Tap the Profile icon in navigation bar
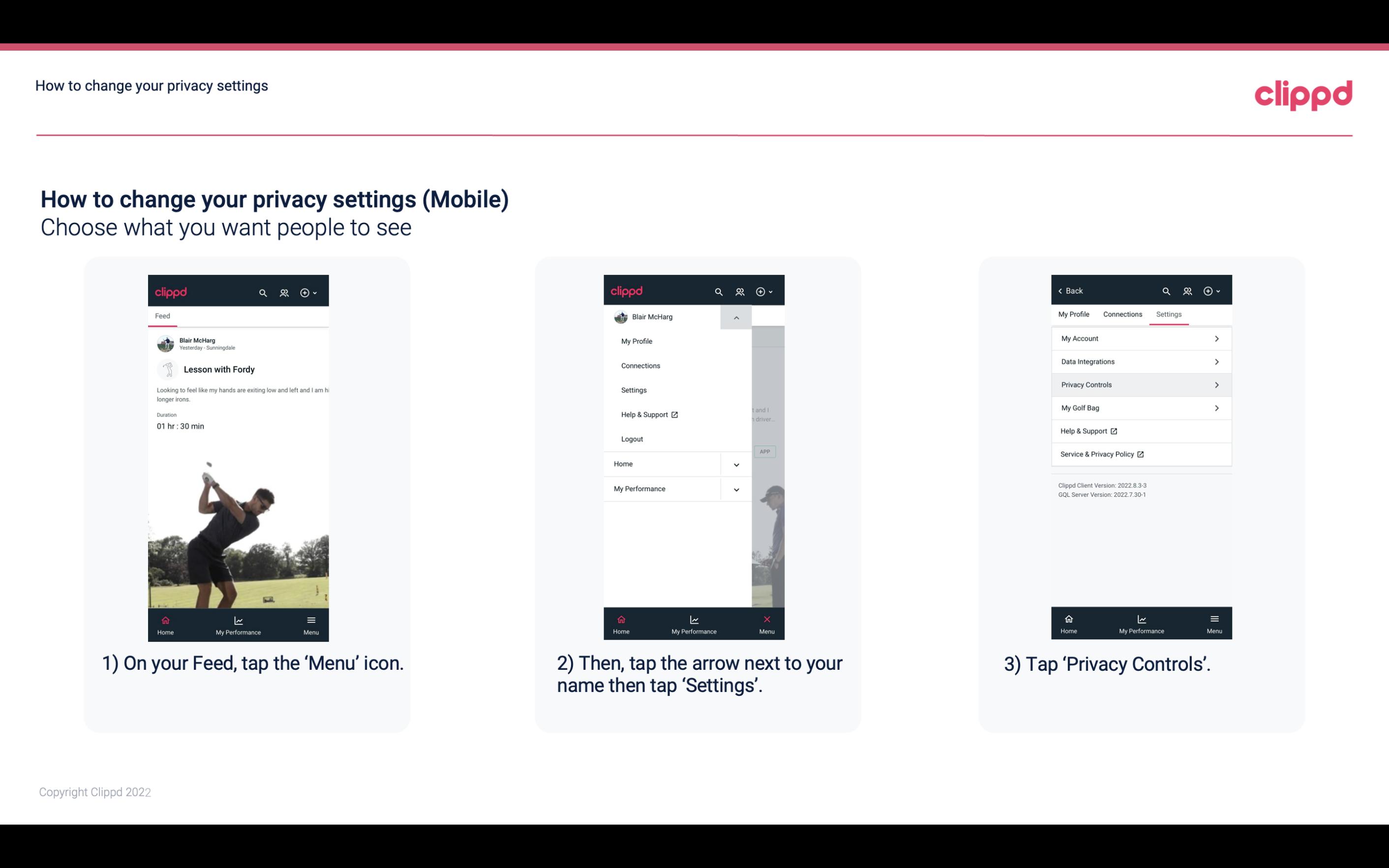This screenshot has width=1389, height=868. coord(284,291)
